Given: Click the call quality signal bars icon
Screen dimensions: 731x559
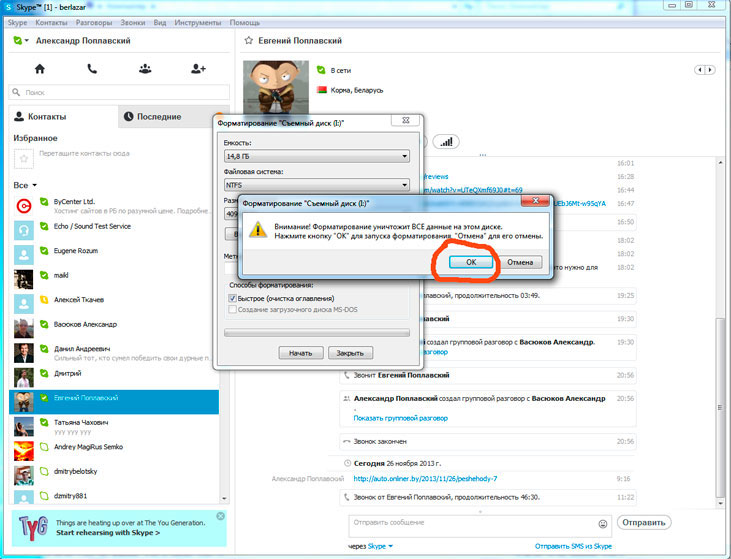Looking at the screenshot, I should click(x=445, y=141).
